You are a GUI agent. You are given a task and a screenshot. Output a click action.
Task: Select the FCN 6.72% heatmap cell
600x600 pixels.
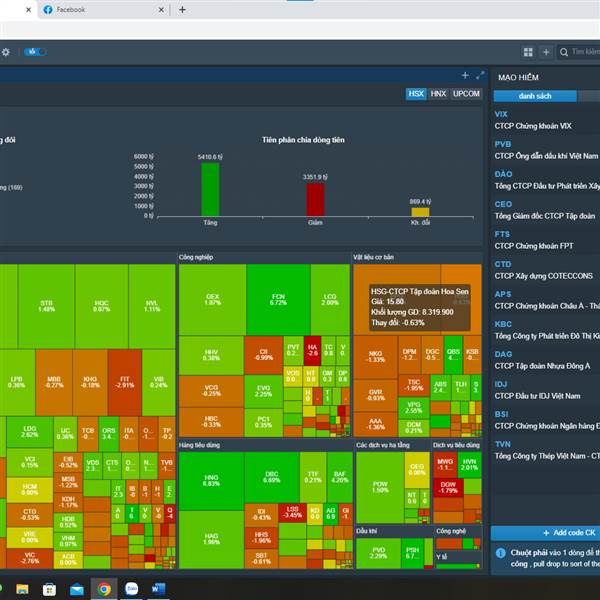pyautogui.click(x=278, y=300)
